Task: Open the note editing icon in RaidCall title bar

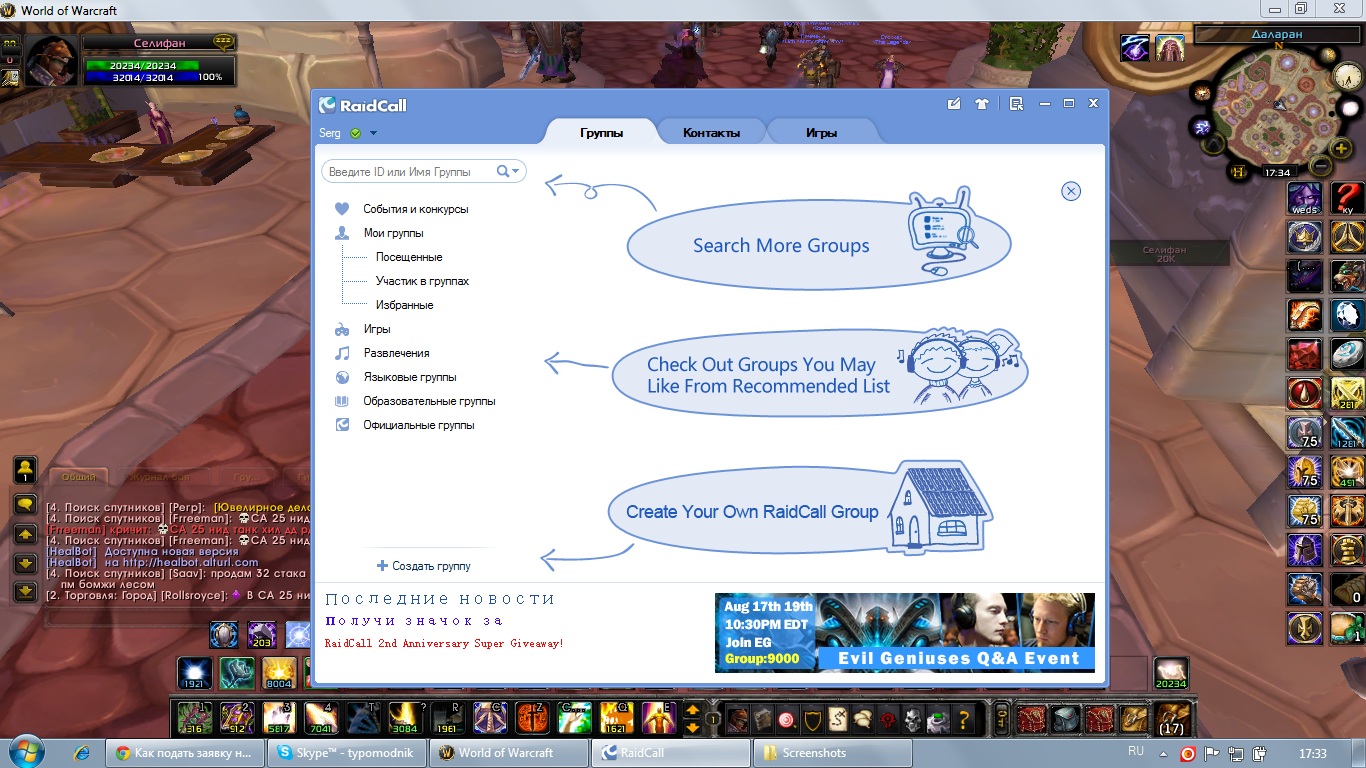Action: pyautogui.click(x=954, y=103)
